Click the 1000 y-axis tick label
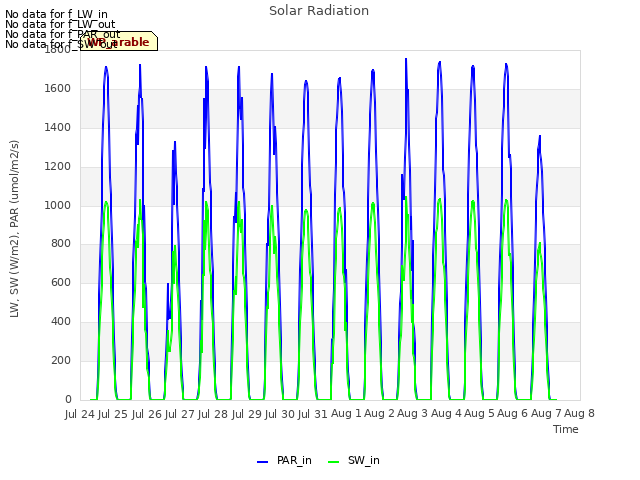This screenshot has width=640, height=480. (58, 205)
